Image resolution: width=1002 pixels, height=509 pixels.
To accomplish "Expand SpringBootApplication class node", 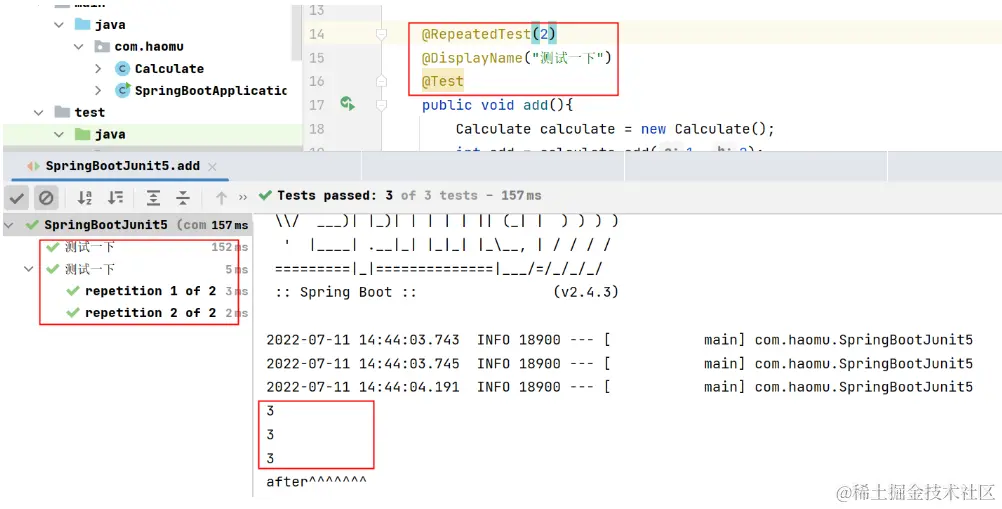I will tap(98, 91).
